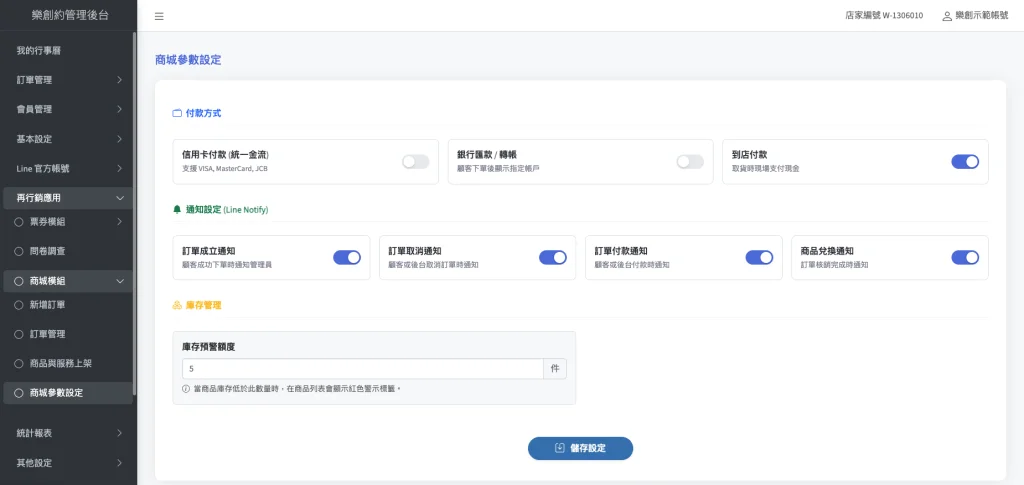The height and width of the screenshot is (485, 1024).
Task: Turn on 銀行匯款 / 轉帳 toggle
Action: tap(689, 162)
